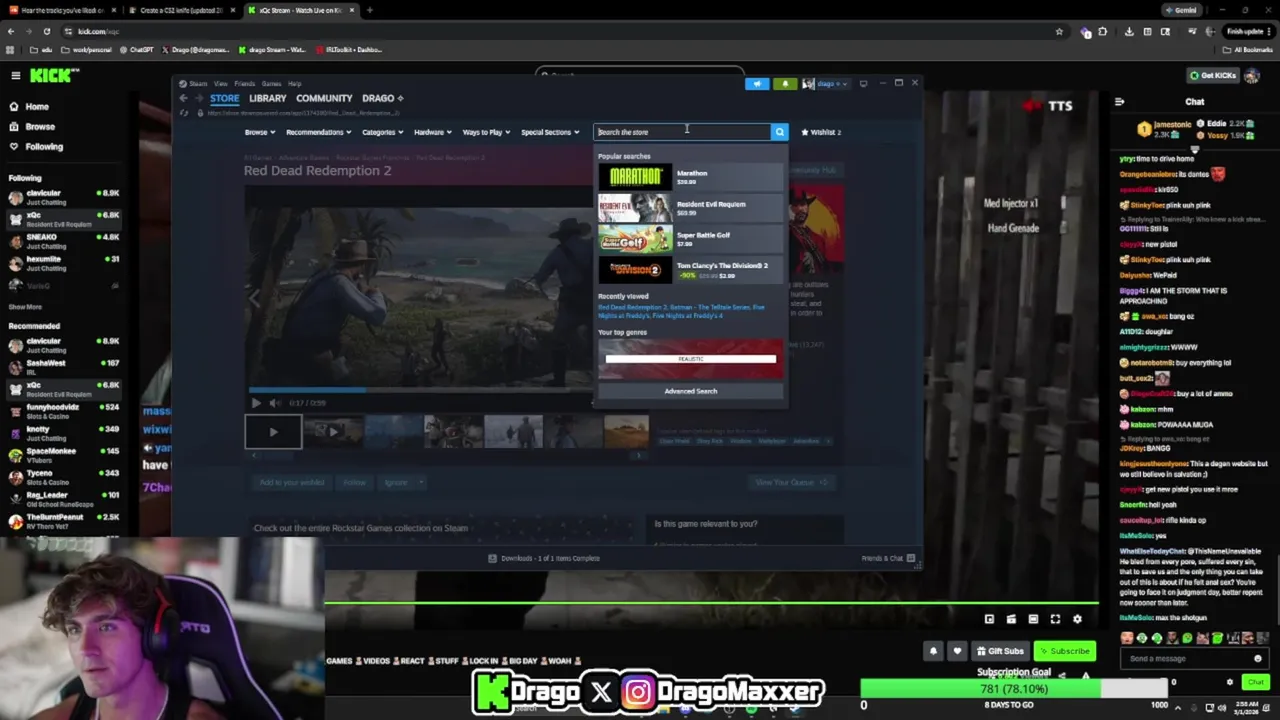The image size is (1280, 720).
Task: Collapse the Kick chat panel
Action: [1119, 102]
